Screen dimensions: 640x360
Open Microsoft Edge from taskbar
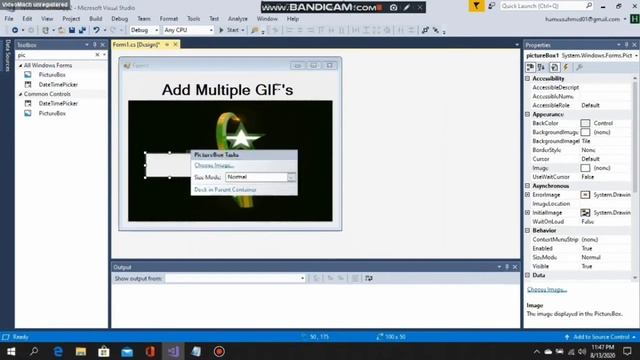point(58,351)
